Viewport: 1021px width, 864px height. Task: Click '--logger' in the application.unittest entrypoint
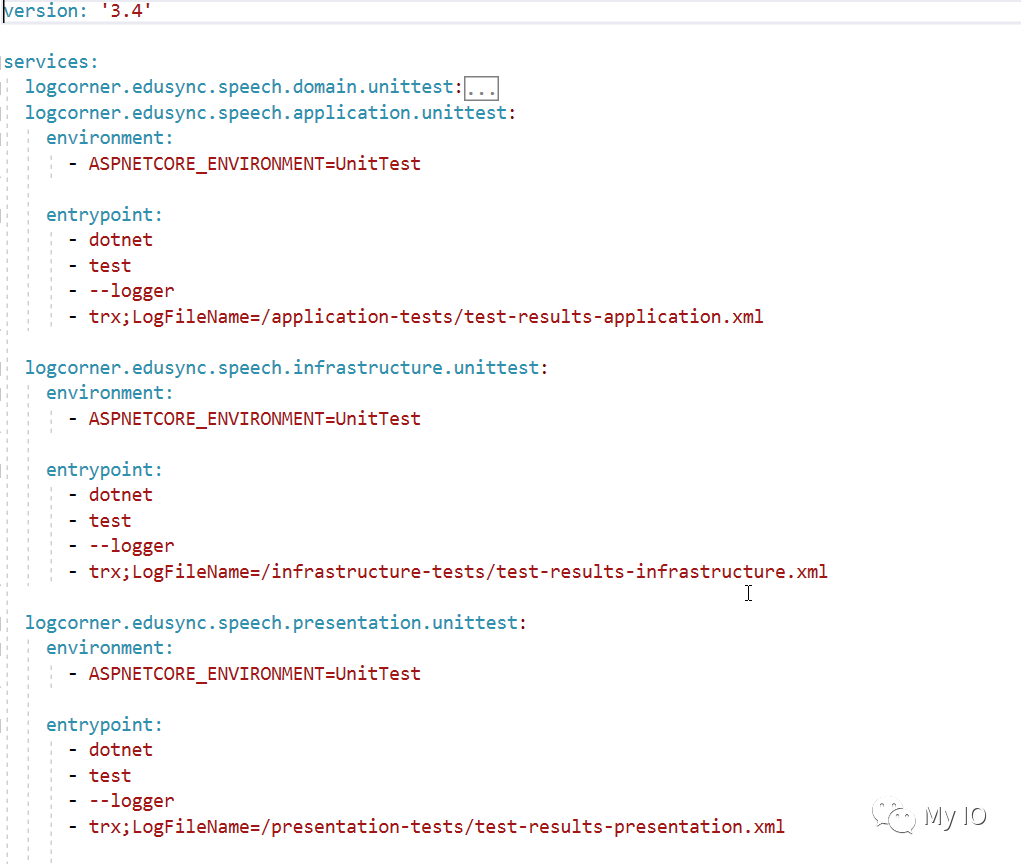tap(132, 291)
